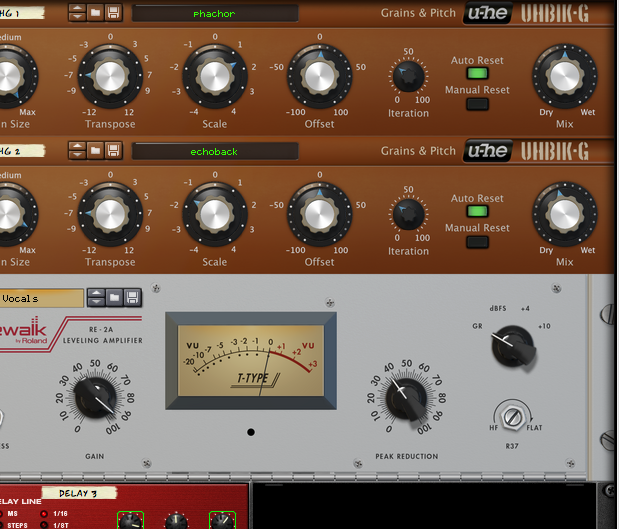Click Iteration knob on phachor device
This screenshot has width=619, height=529.
409,77
